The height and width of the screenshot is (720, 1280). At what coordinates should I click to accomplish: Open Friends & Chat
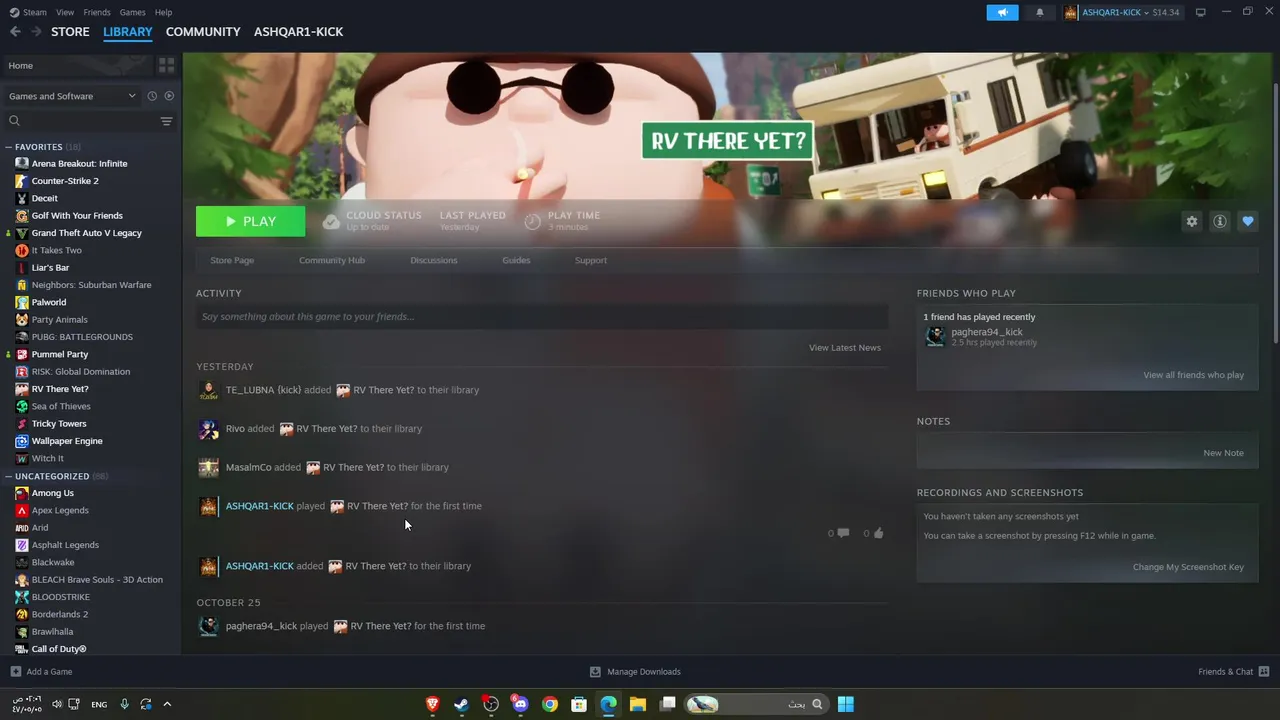(x=1234, y=672)
